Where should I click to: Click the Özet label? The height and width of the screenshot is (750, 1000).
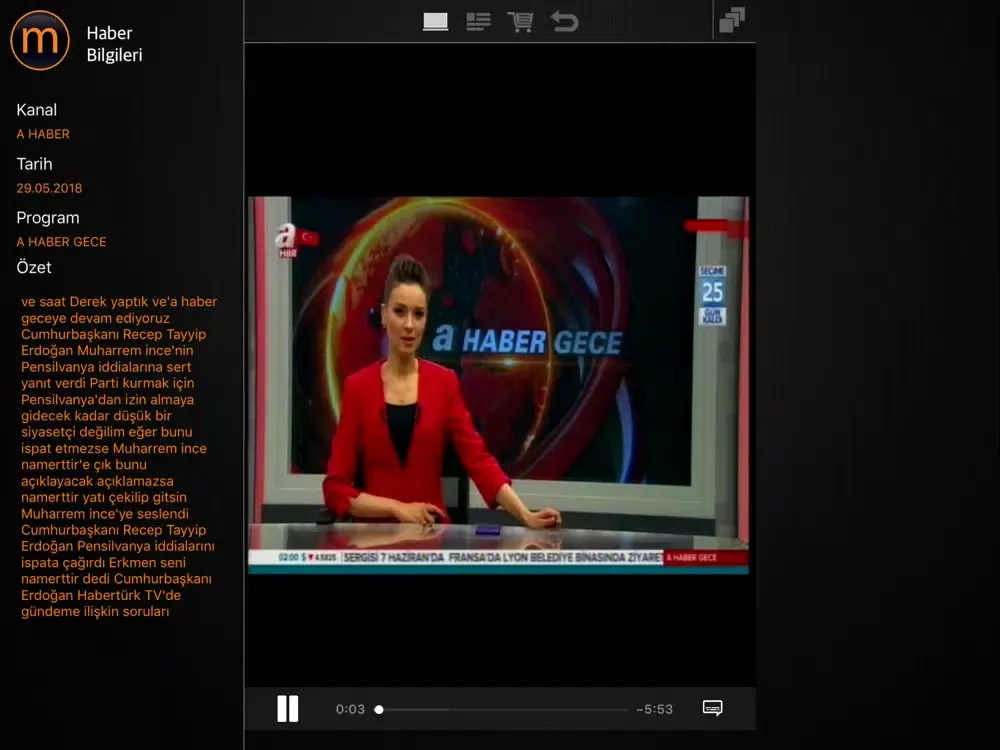[x=34, y=267]
